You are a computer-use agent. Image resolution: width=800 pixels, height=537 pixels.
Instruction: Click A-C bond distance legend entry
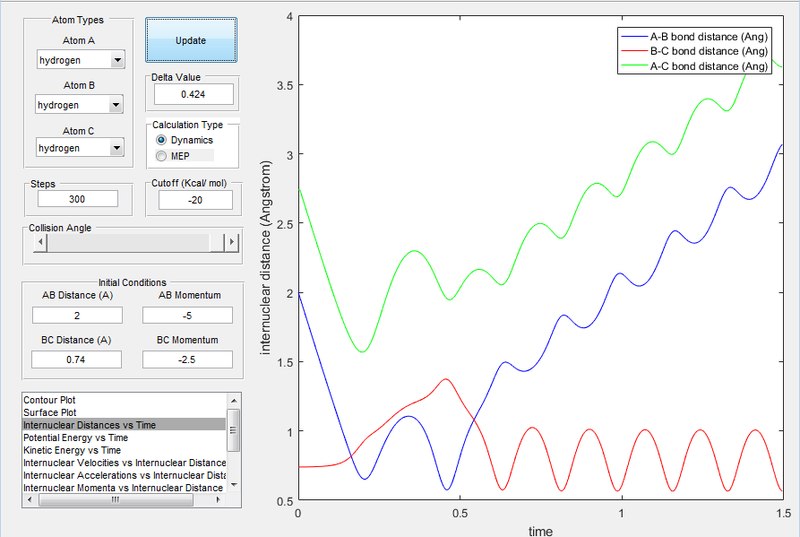tap(694, 66)
